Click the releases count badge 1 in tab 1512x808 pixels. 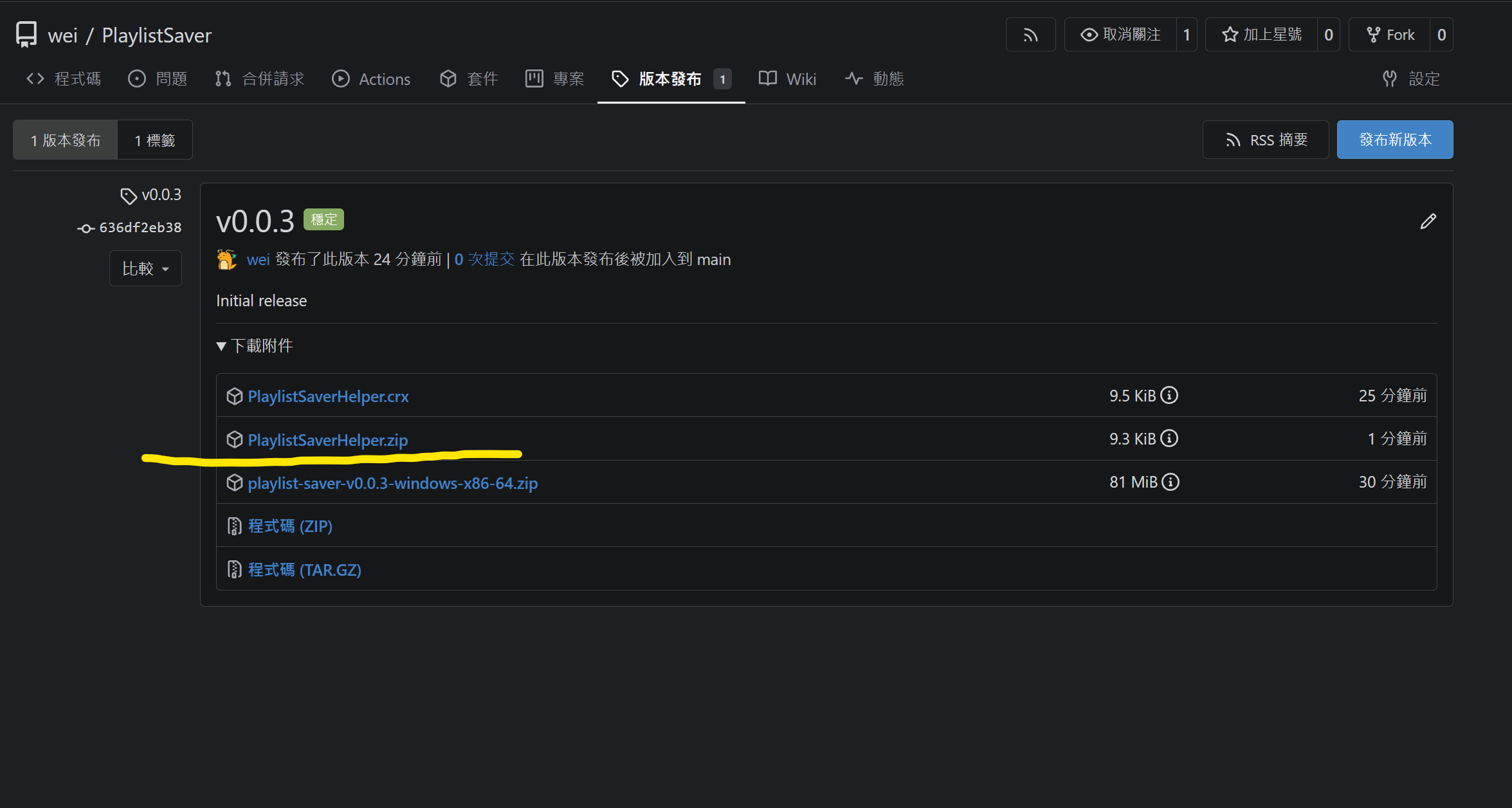723,79
